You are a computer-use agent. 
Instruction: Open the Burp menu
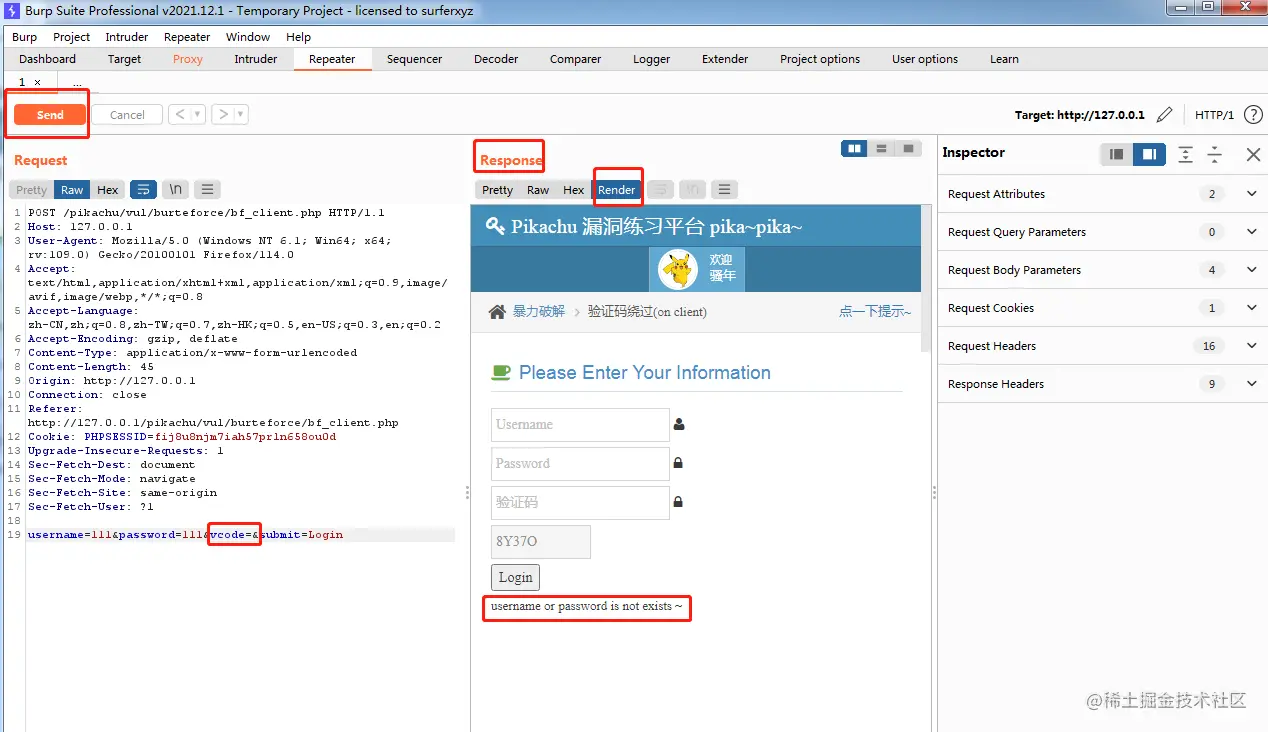[x=25, y=37]
